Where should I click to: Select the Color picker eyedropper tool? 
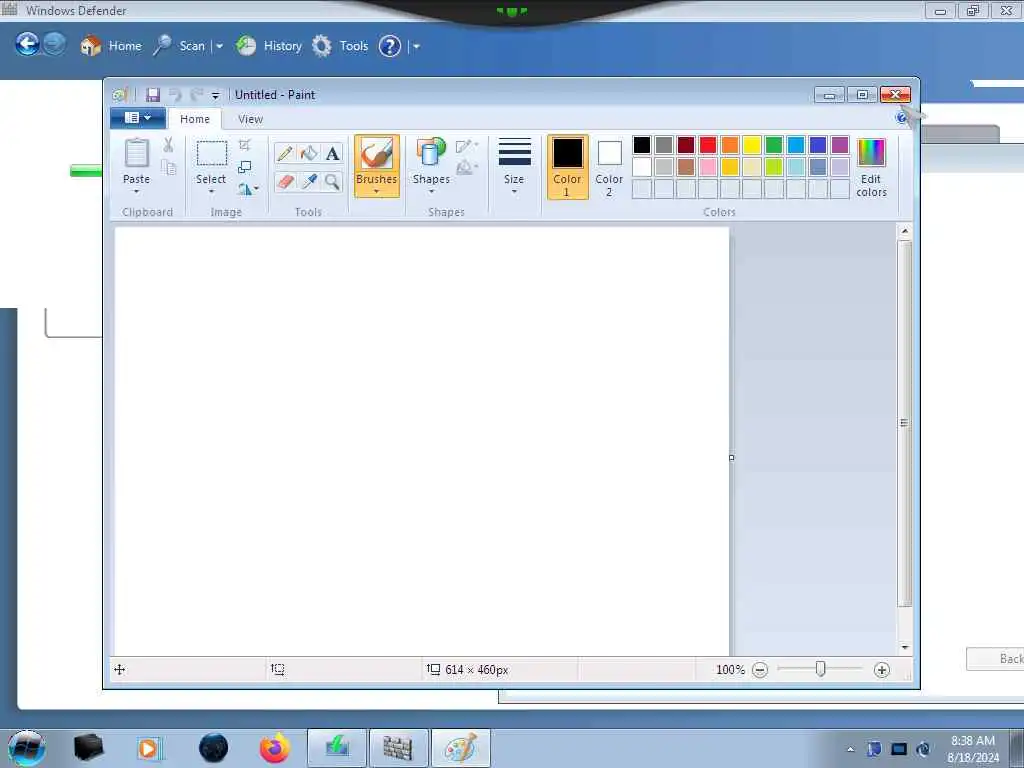coord(309,182)
